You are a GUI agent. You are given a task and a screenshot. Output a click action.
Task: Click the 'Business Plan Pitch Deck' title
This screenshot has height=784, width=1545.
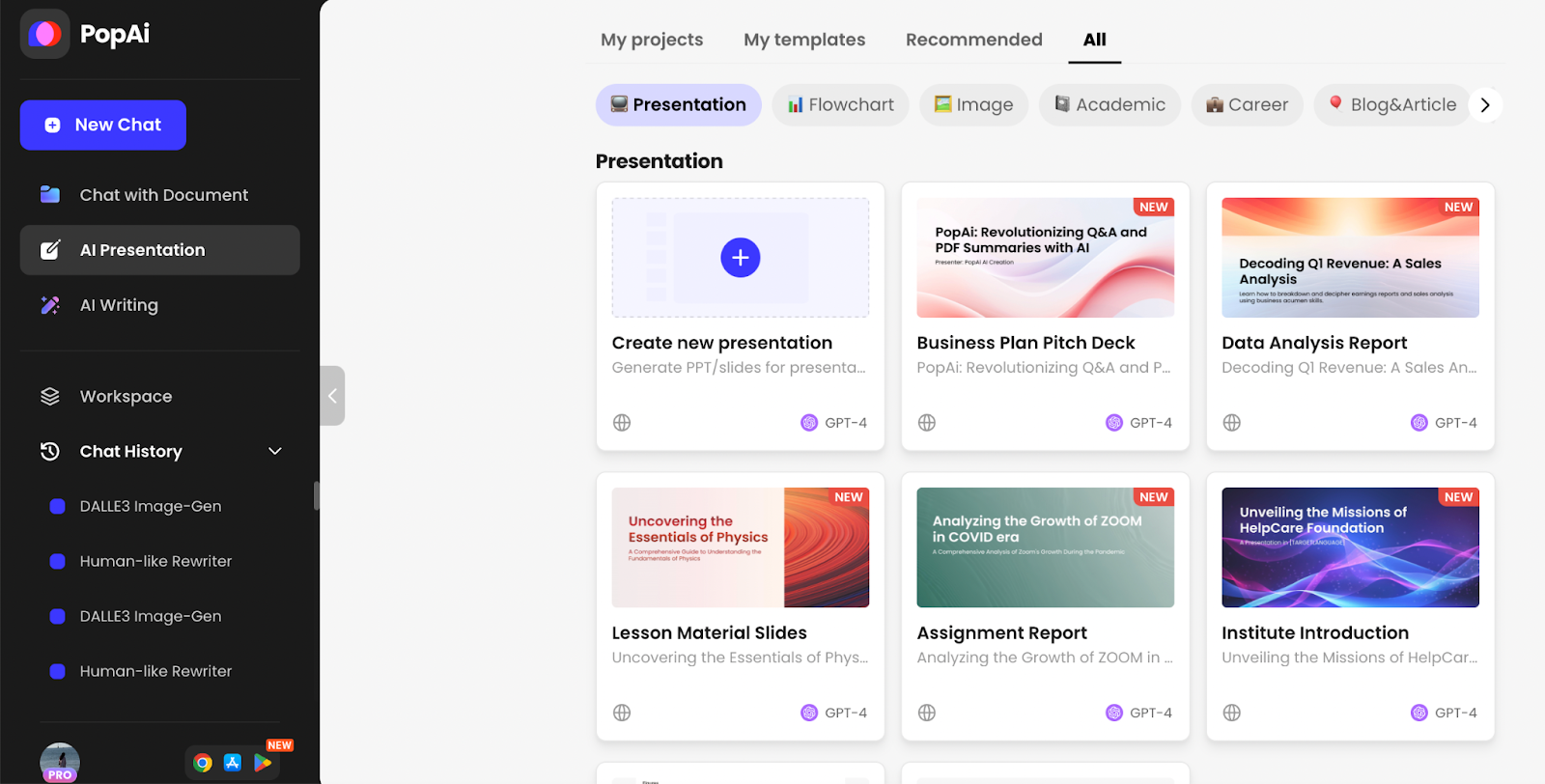1025,343
